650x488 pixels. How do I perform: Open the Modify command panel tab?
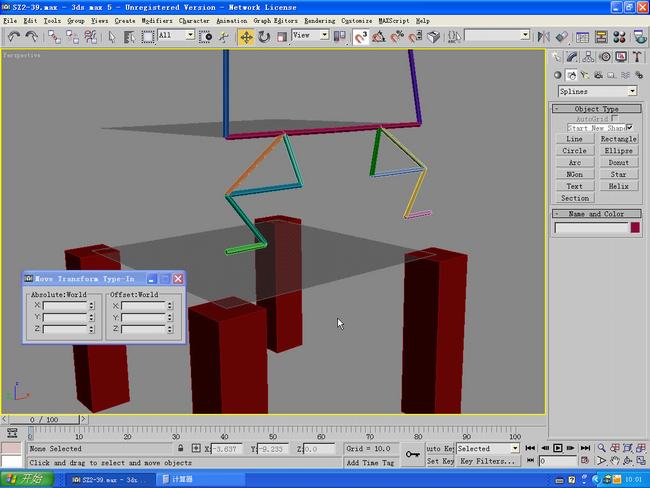pos(572,57)
